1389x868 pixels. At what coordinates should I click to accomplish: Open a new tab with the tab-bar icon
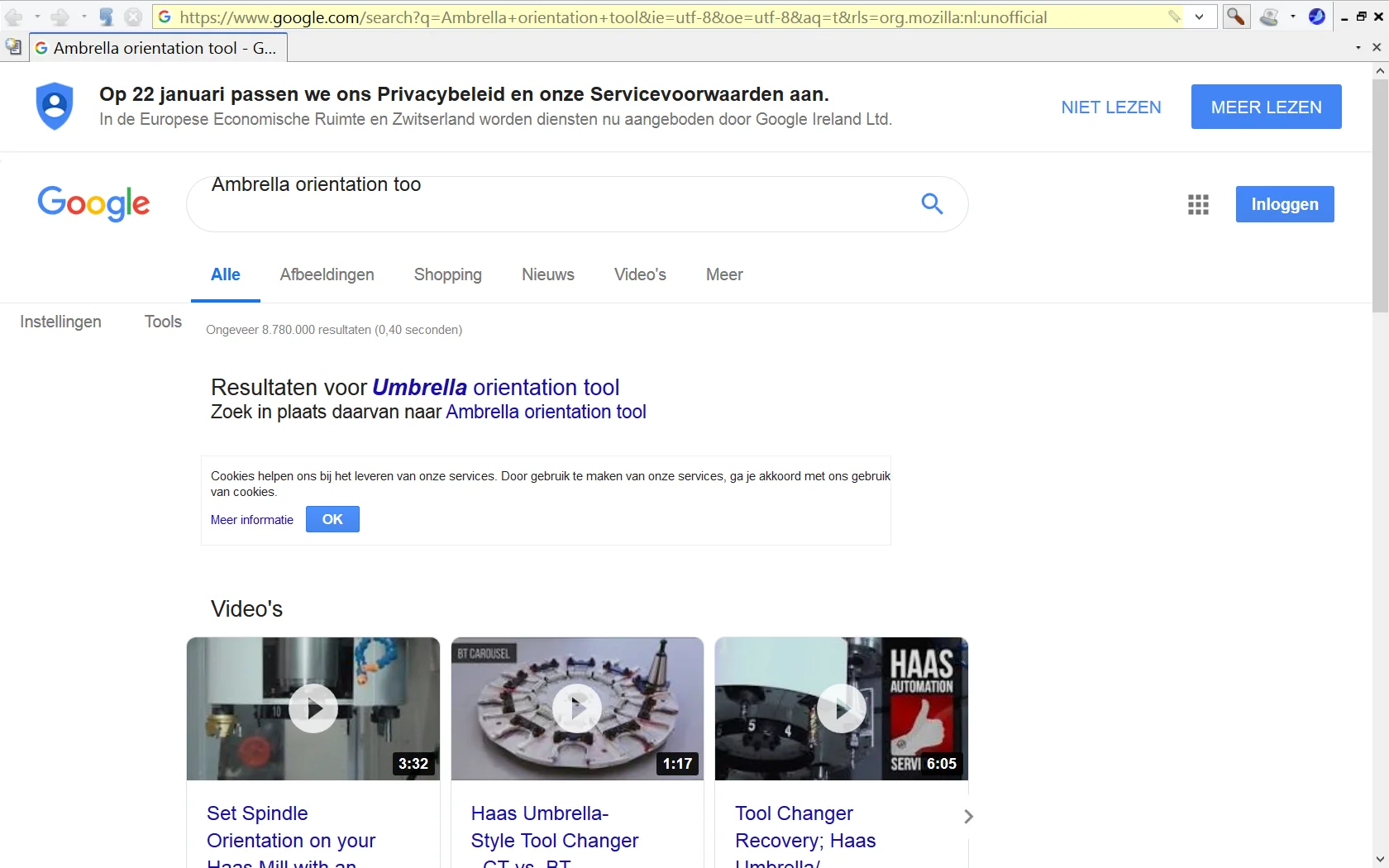point(13,47)
